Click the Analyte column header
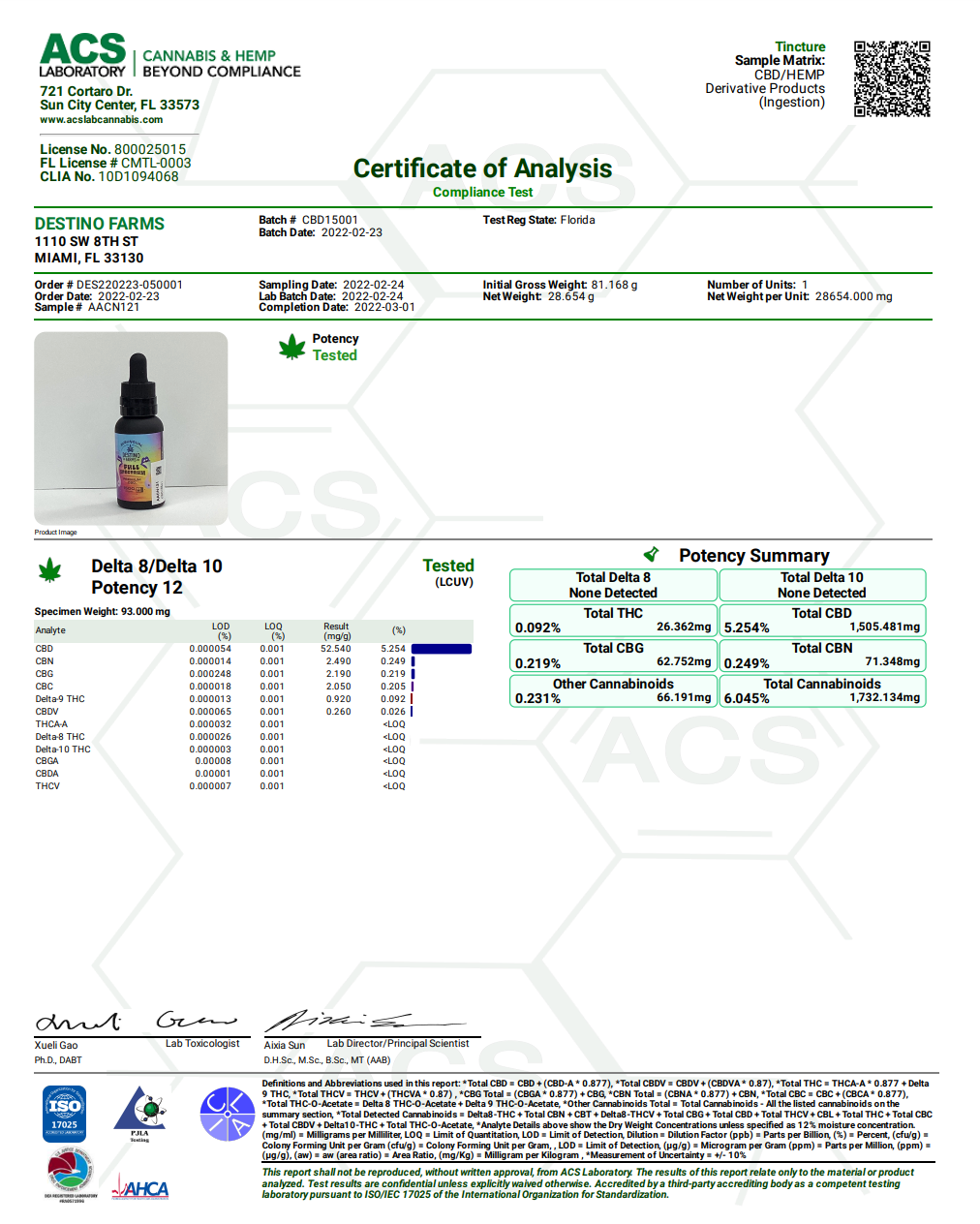 pyautogui.click(x=51, y=630)
